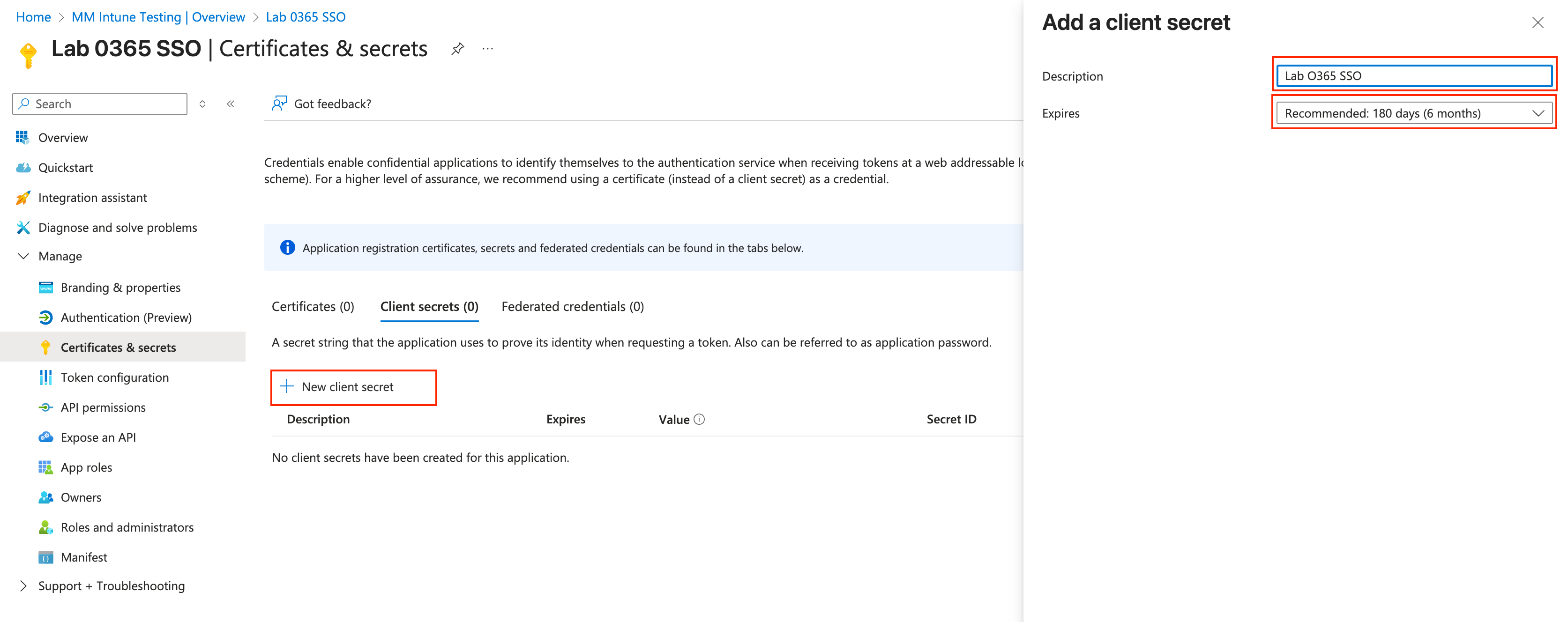Pin the Certificates & secrets page
This screenshot has height=622, width=1568.
(457, 49)
